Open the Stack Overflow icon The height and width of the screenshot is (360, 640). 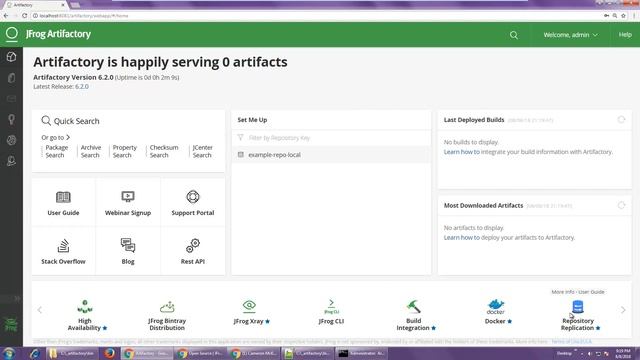(63, 246)
